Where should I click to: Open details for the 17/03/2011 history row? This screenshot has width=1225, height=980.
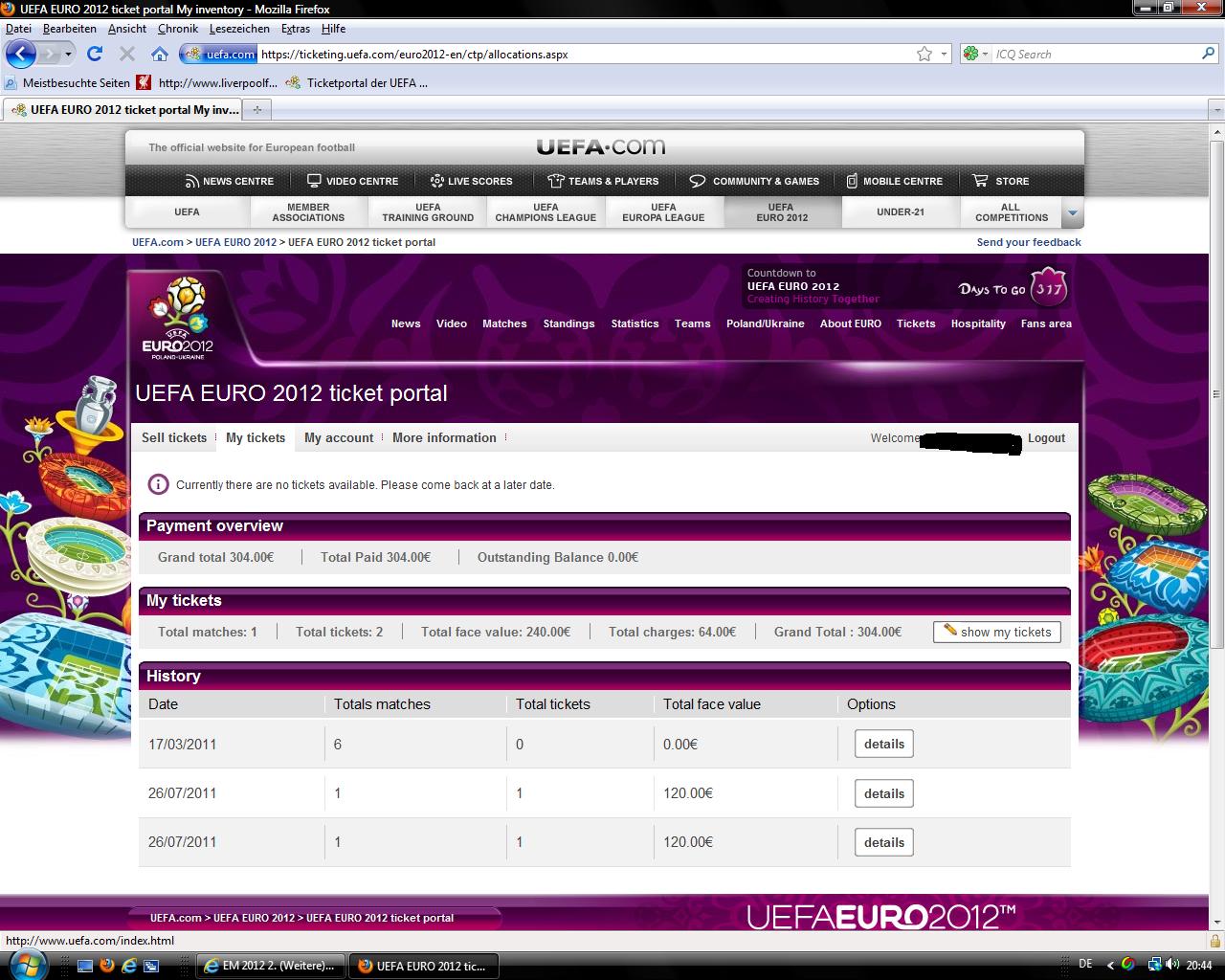883,744
